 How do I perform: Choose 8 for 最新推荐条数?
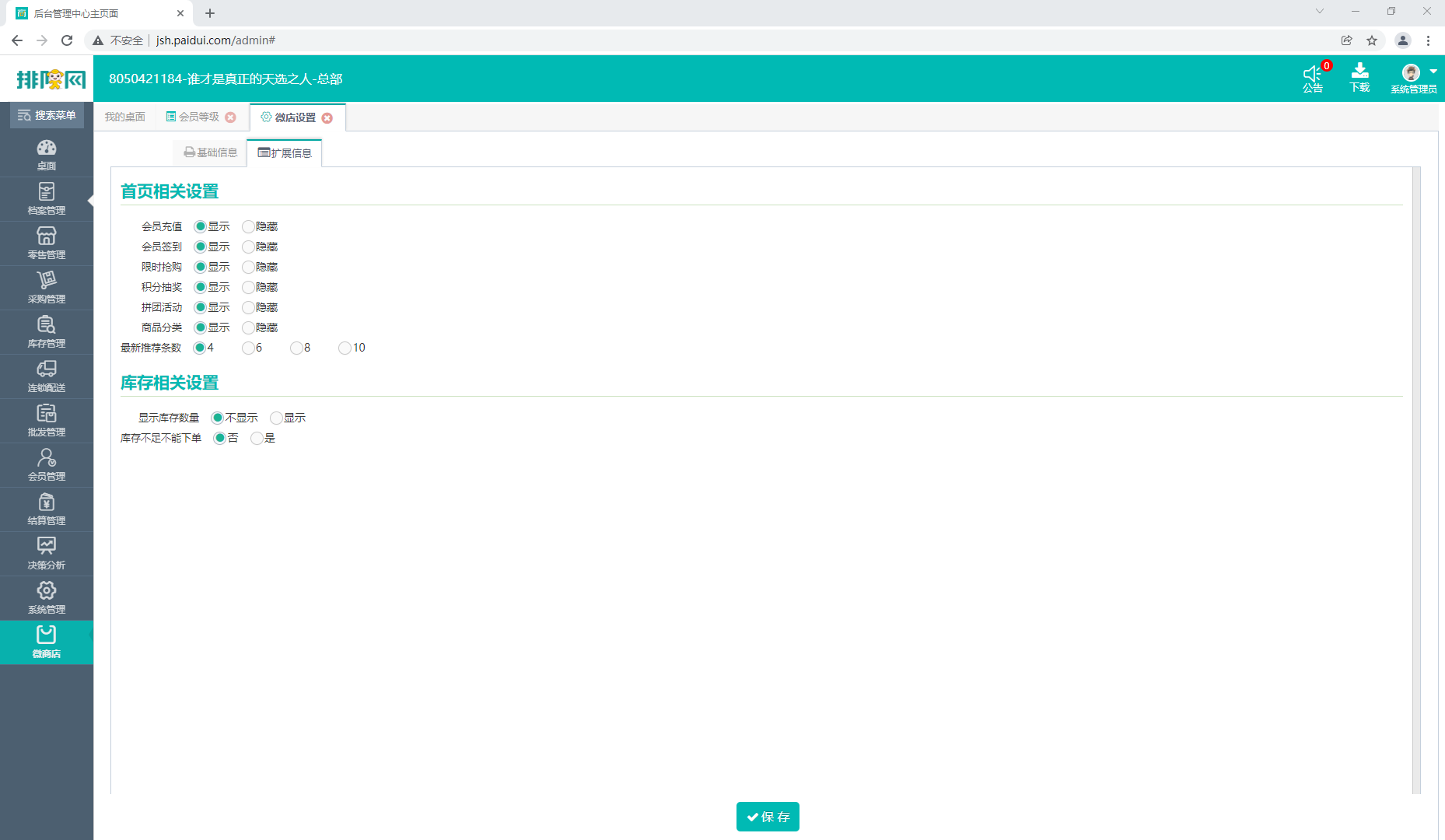[x=296, y=348]
